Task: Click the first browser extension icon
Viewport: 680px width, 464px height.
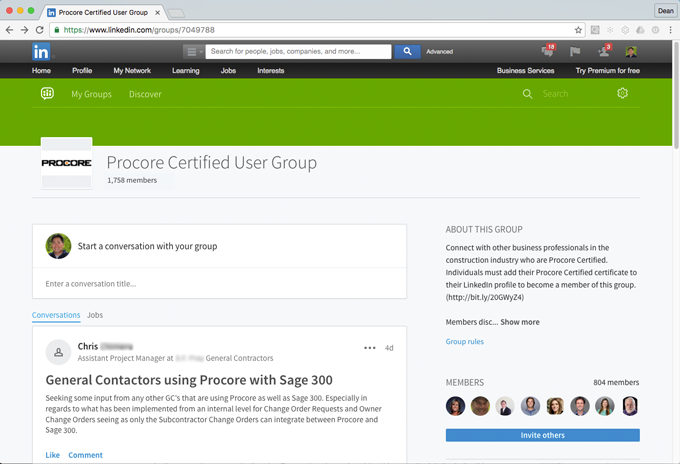Action: 595,30
